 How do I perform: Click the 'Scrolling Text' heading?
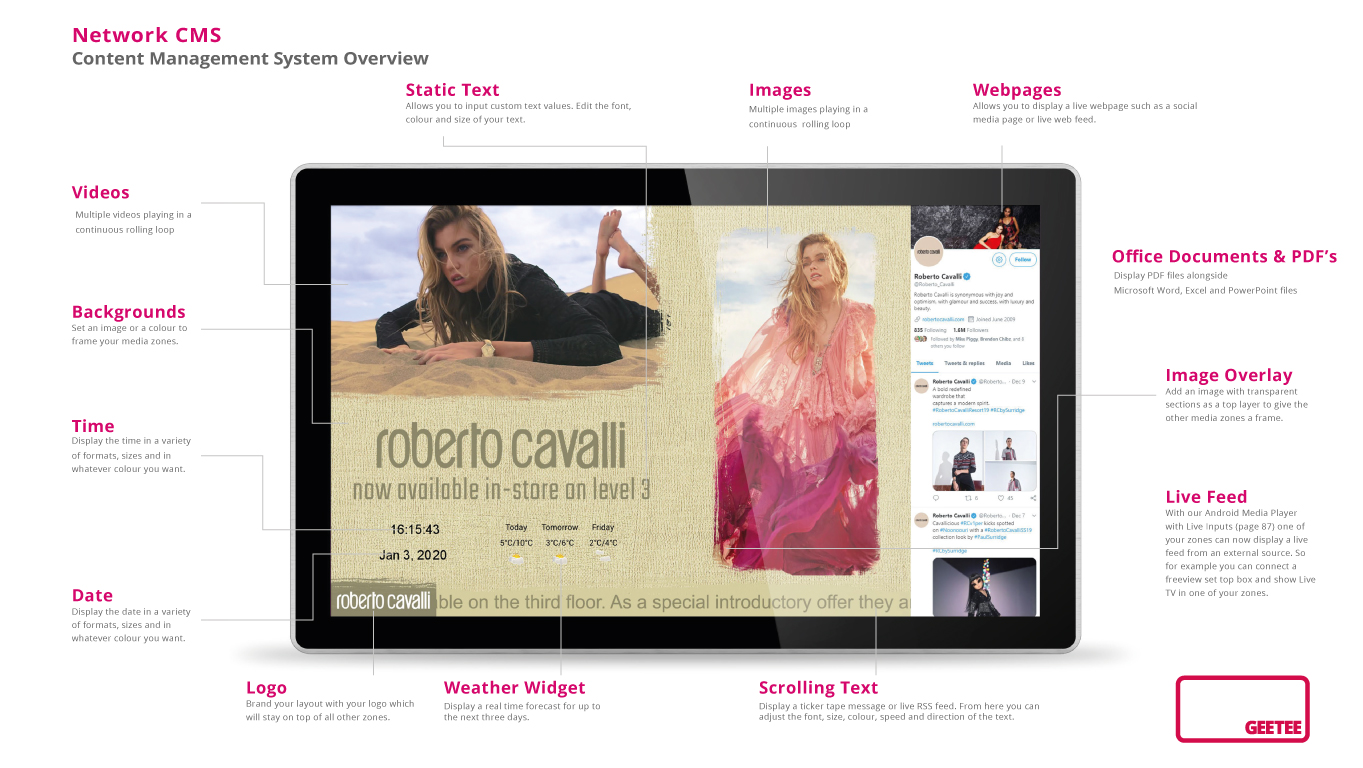pyautogui.click(x=818, y=688)
